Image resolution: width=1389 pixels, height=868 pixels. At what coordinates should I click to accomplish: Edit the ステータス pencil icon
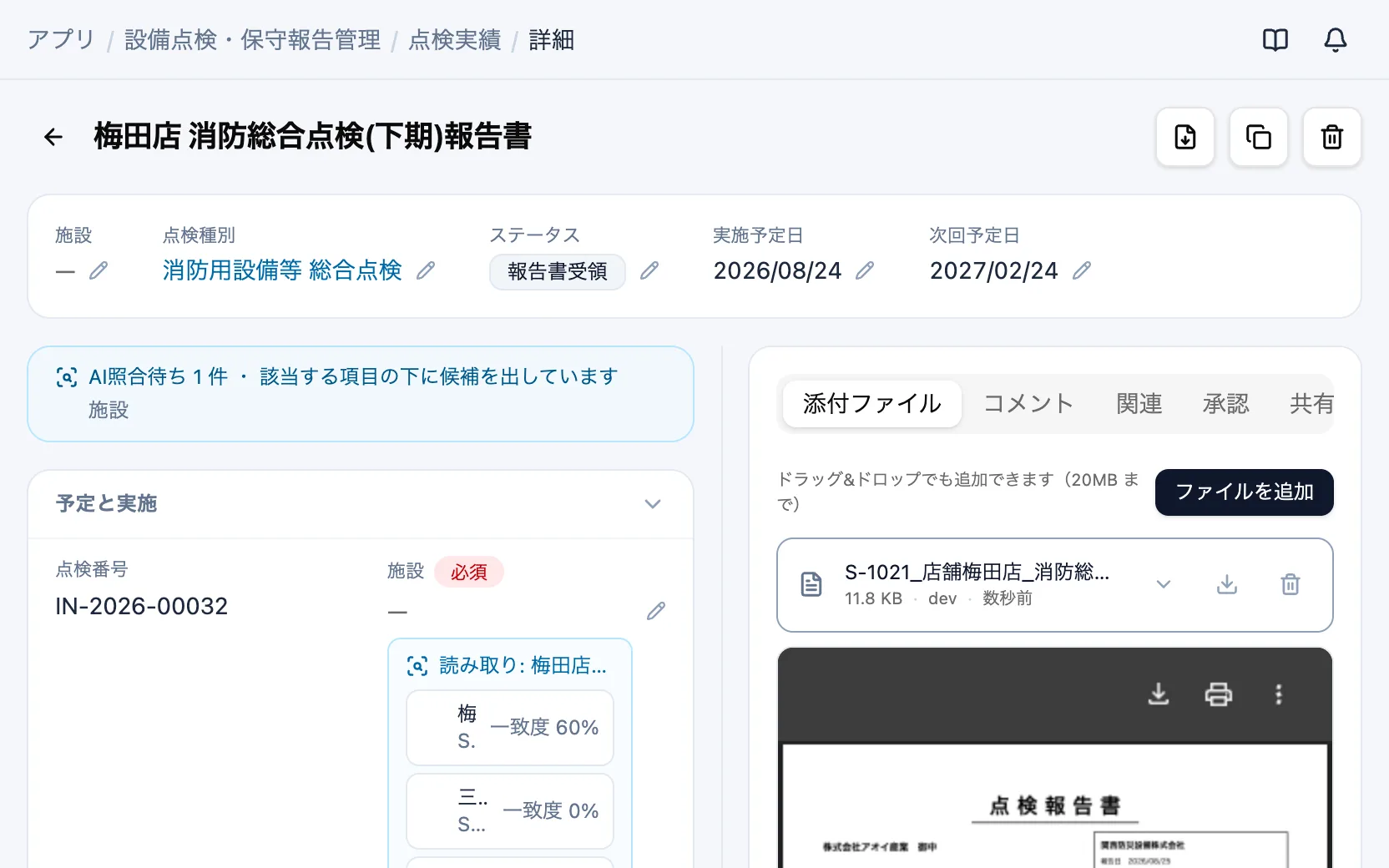(x=649, y=270)
